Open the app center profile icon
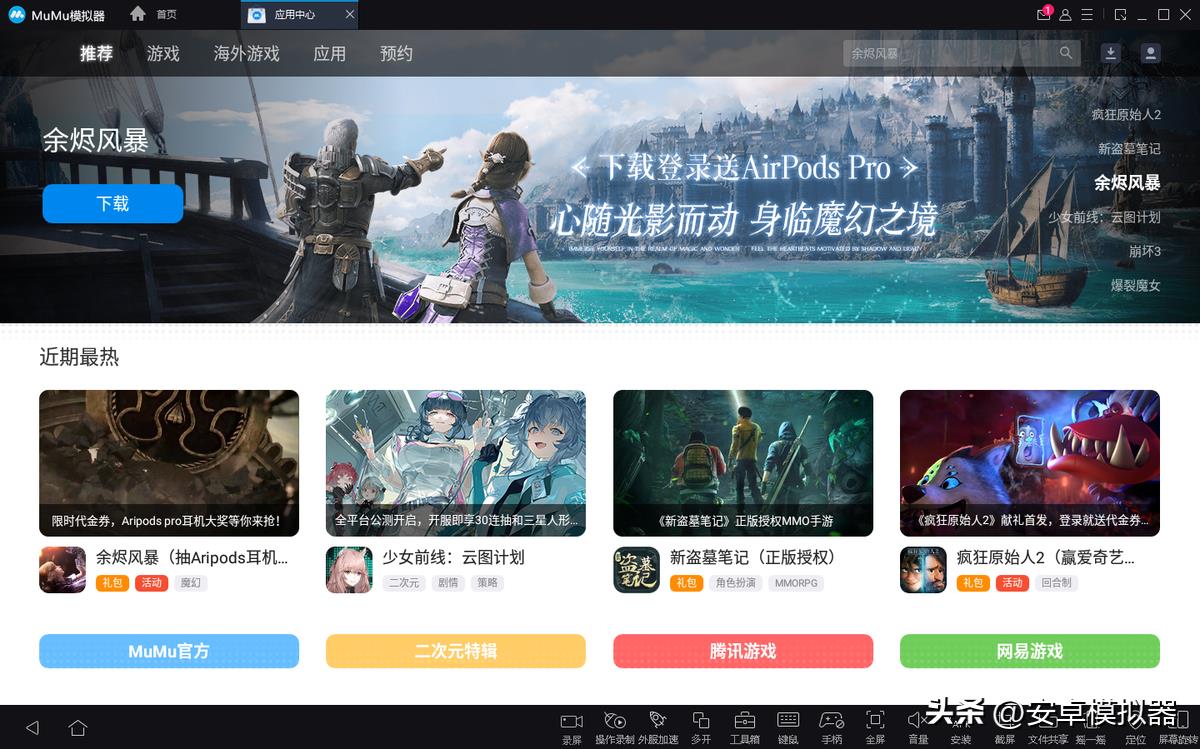This screenshot has width=1200, height=749. (x=1151, y=53)
